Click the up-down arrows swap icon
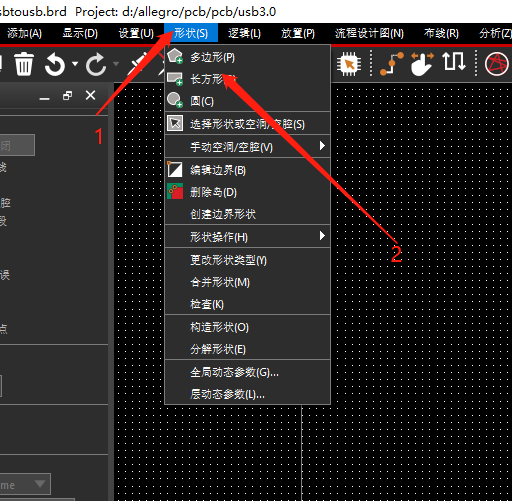Viewport: 512px width, 501px height. tap(454, 62)
